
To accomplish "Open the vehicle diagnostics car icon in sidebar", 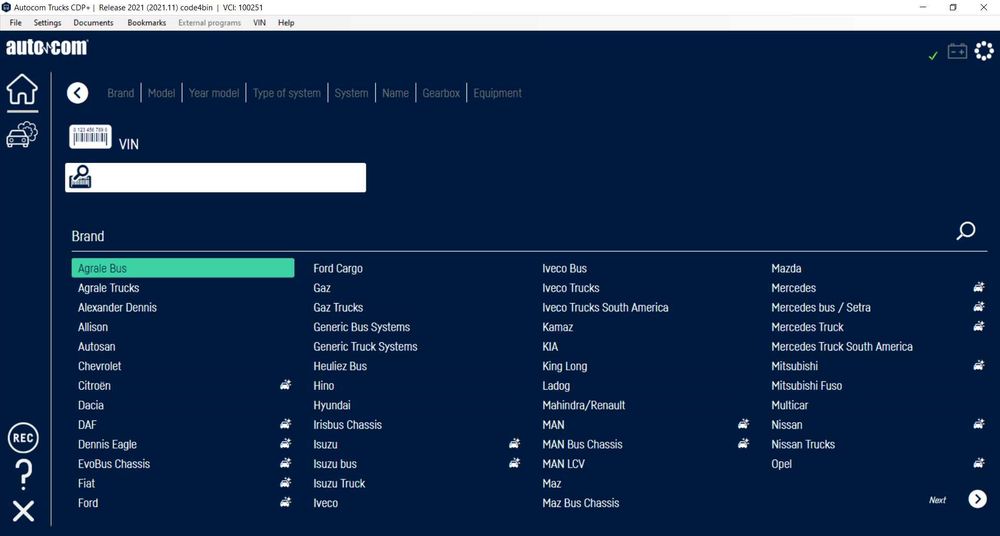I will [x=22, y=135].
